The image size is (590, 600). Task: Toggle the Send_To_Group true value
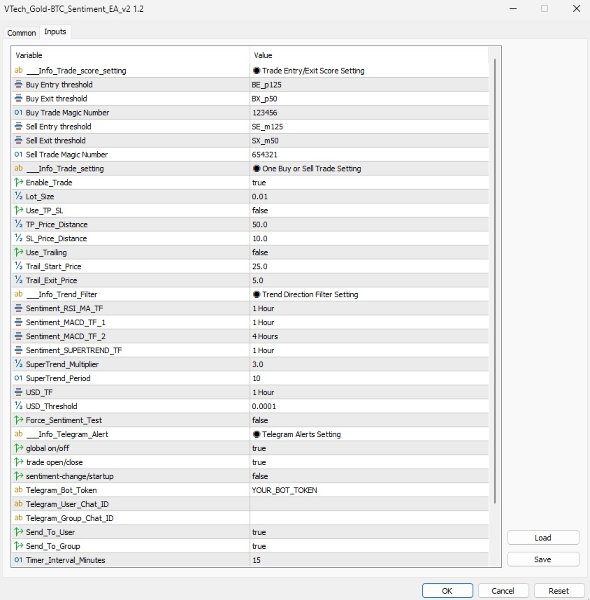pyautogui.click(x=369, y=546)
